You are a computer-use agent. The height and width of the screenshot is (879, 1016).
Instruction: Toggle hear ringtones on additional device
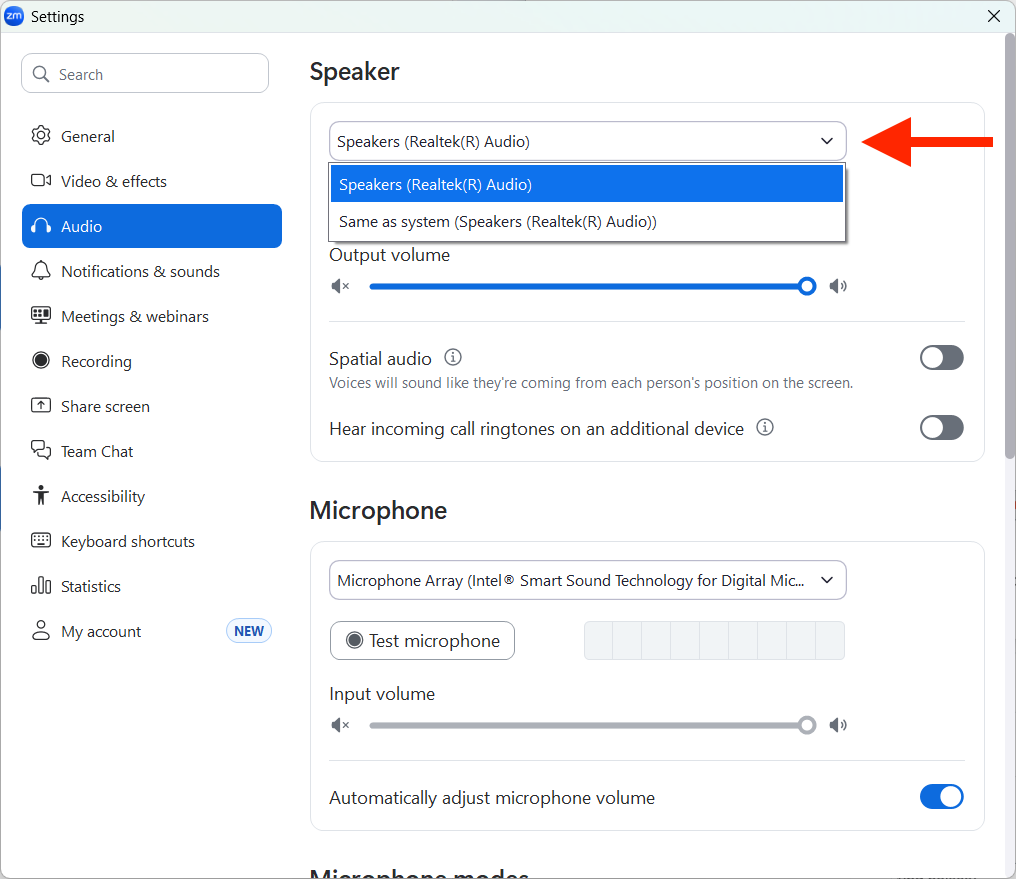coord(941,428)
